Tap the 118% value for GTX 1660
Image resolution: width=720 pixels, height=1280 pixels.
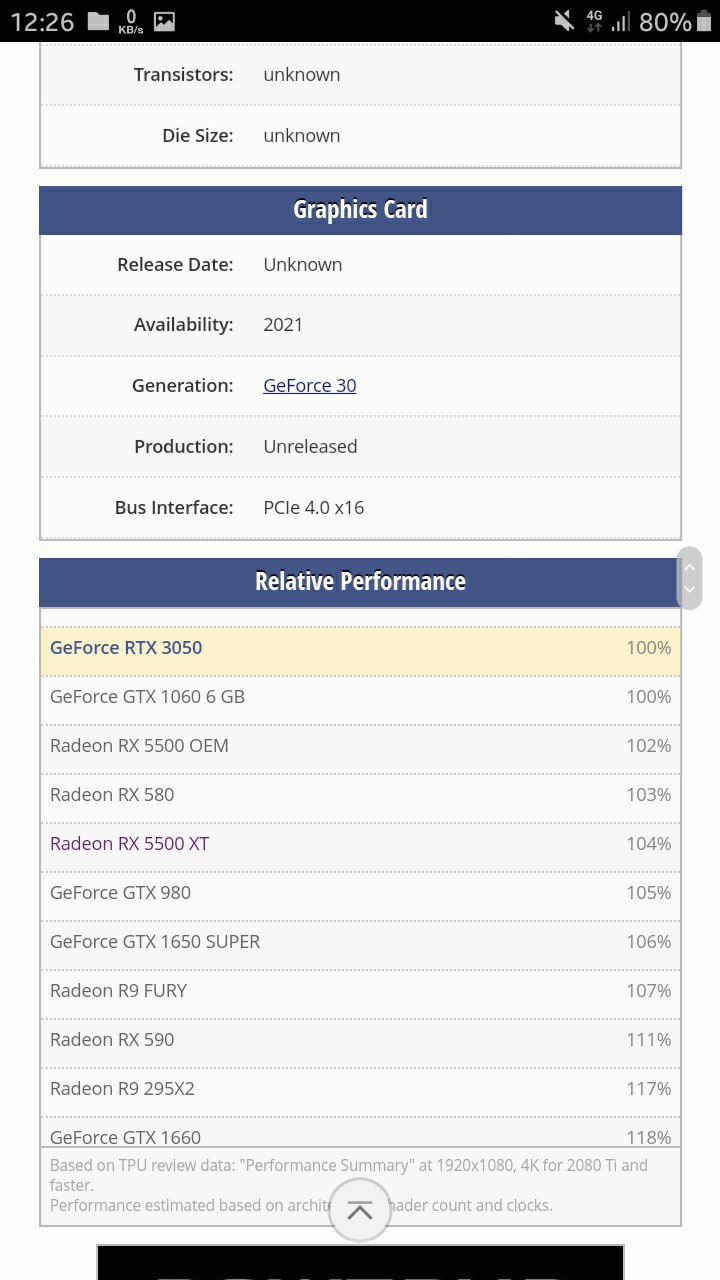(x=649, y=1137)
